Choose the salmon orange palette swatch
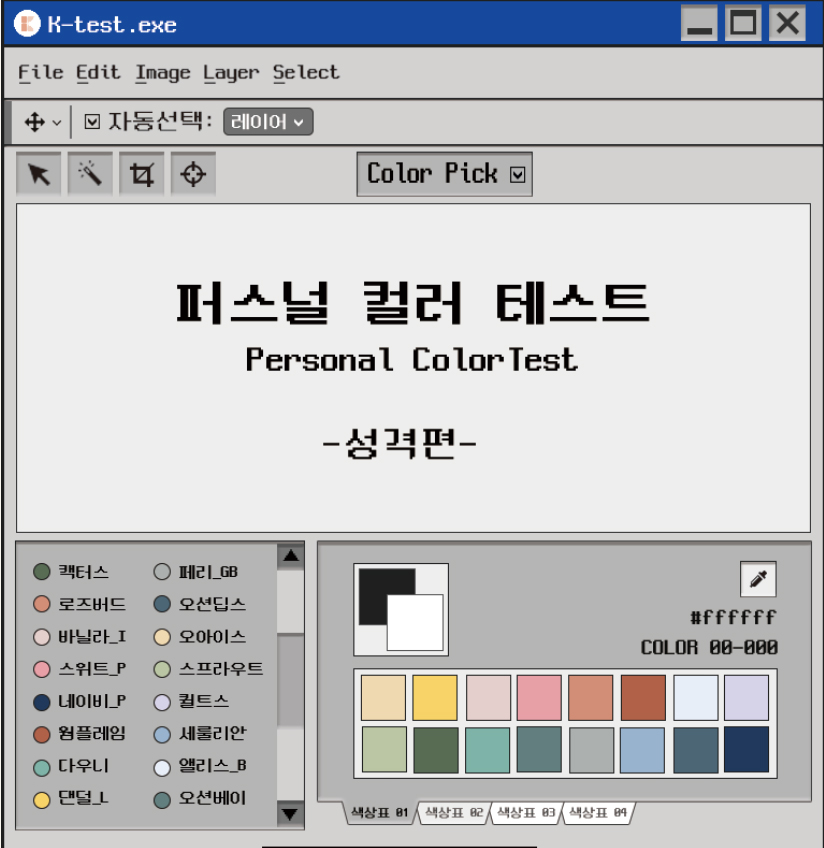Image resolution: width=824 pixels, height=848 pixels. [590, 698]
